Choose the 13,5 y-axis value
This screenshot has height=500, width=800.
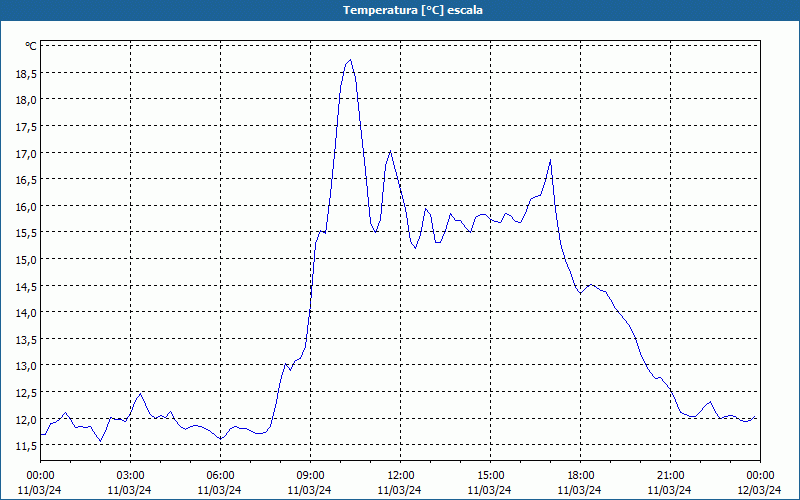26,340
